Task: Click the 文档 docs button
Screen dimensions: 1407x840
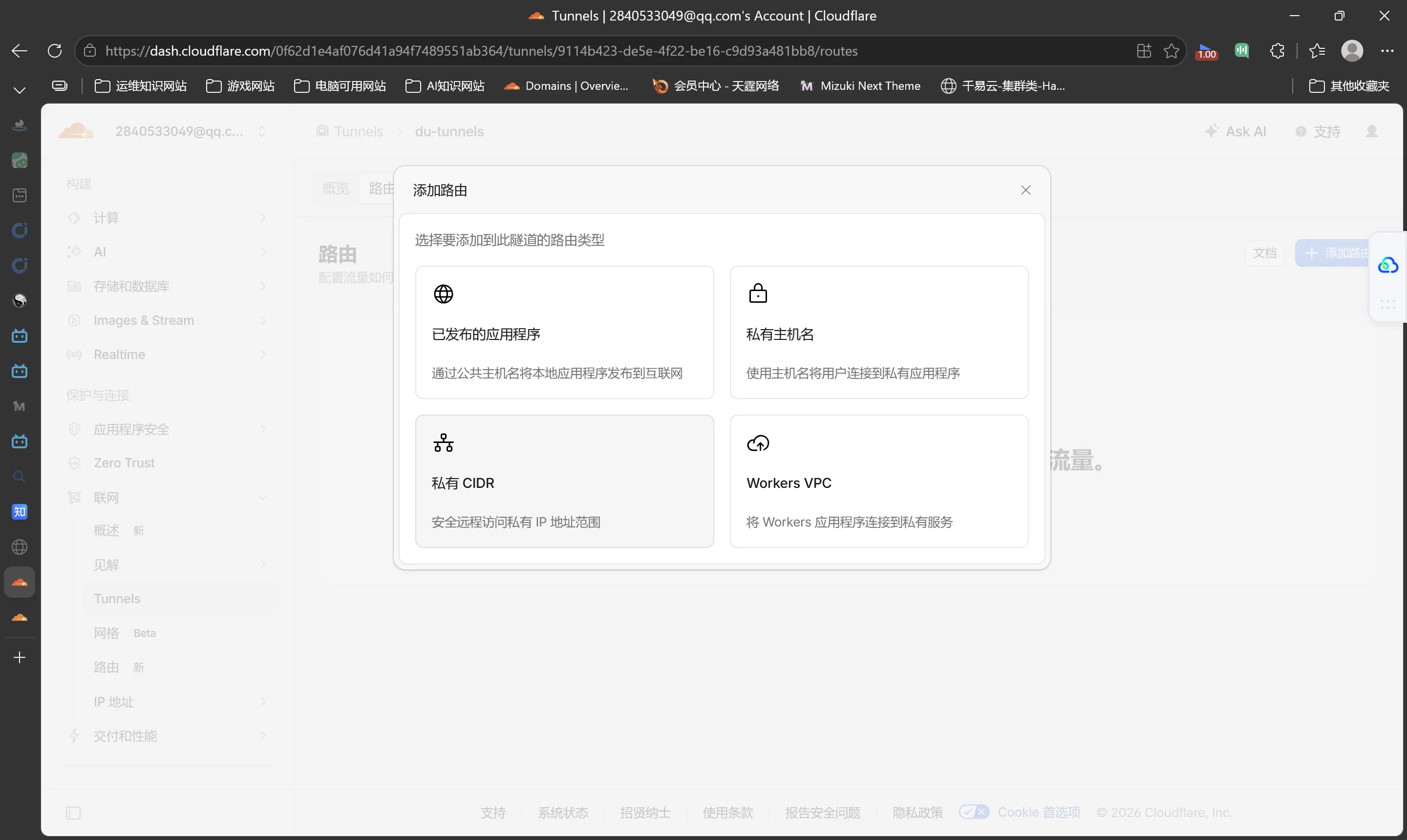Action: [x=1264, y=252]
